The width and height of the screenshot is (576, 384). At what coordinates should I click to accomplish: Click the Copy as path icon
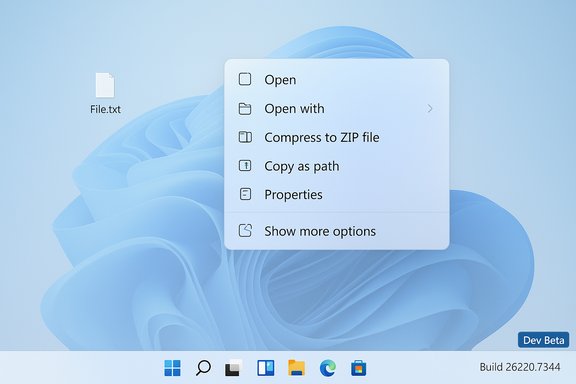click(x=245, y=166)
